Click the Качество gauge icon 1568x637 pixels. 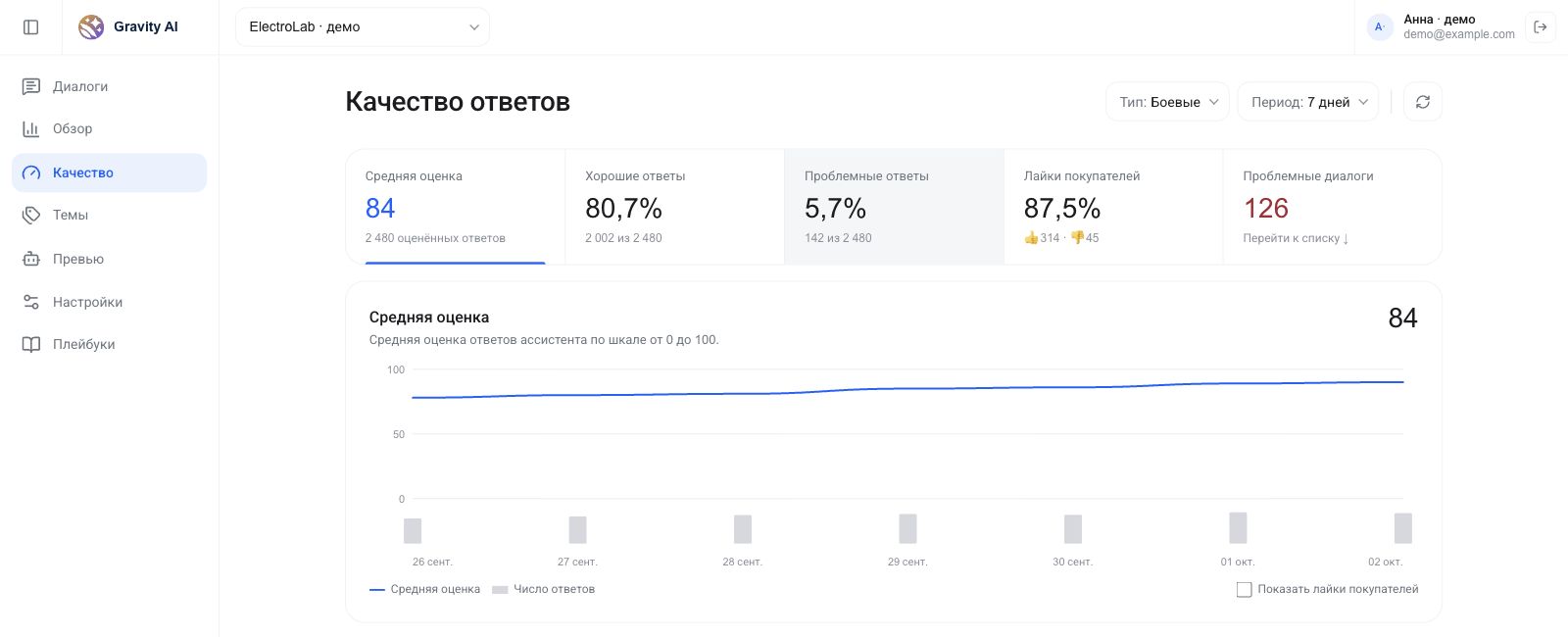(31, 172)
